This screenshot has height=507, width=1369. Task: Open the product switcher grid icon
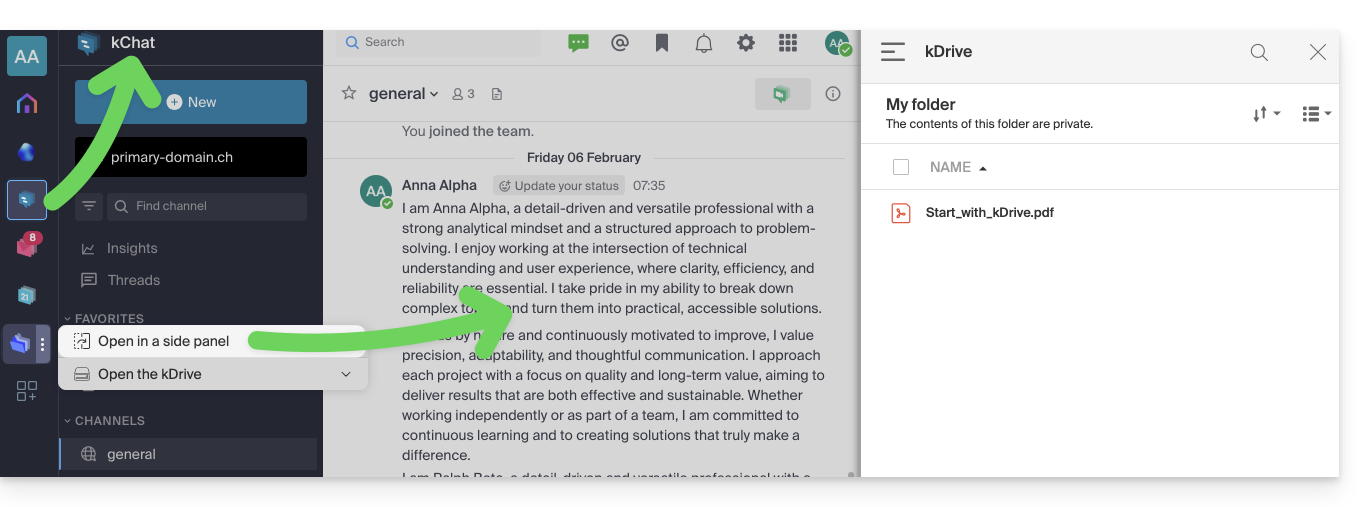(788, 43)
